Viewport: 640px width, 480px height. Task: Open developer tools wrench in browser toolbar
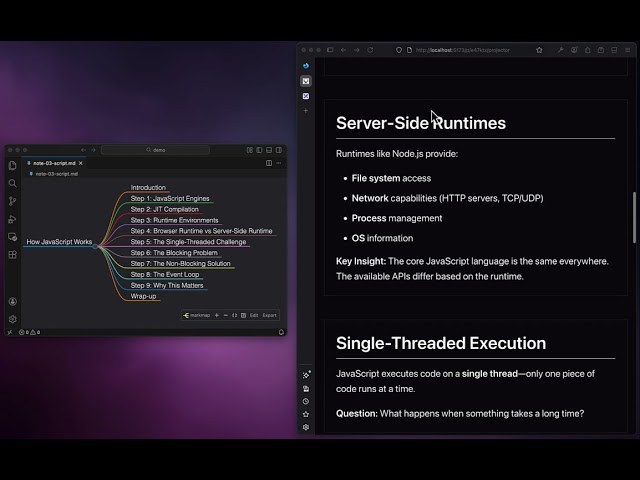click(x=560, y=50)
